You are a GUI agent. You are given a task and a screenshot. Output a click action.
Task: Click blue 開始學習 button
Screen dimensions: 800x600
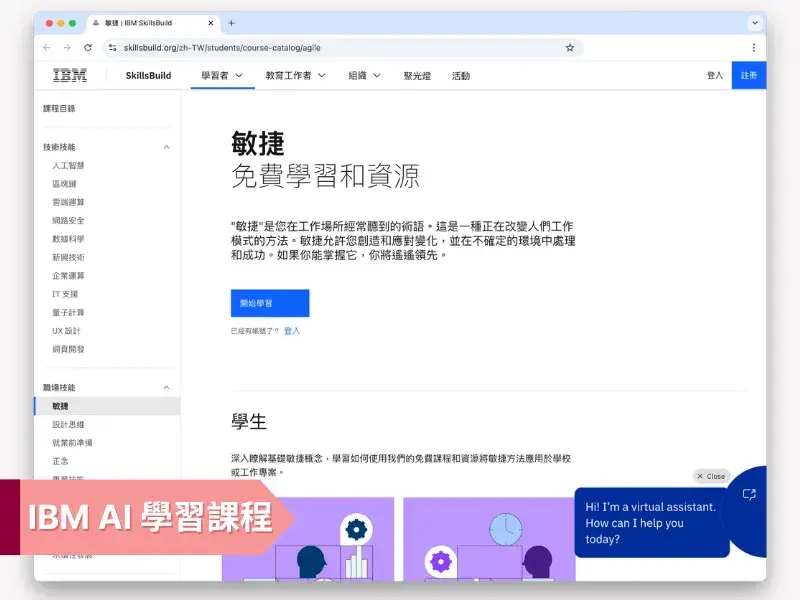(270, 303)
